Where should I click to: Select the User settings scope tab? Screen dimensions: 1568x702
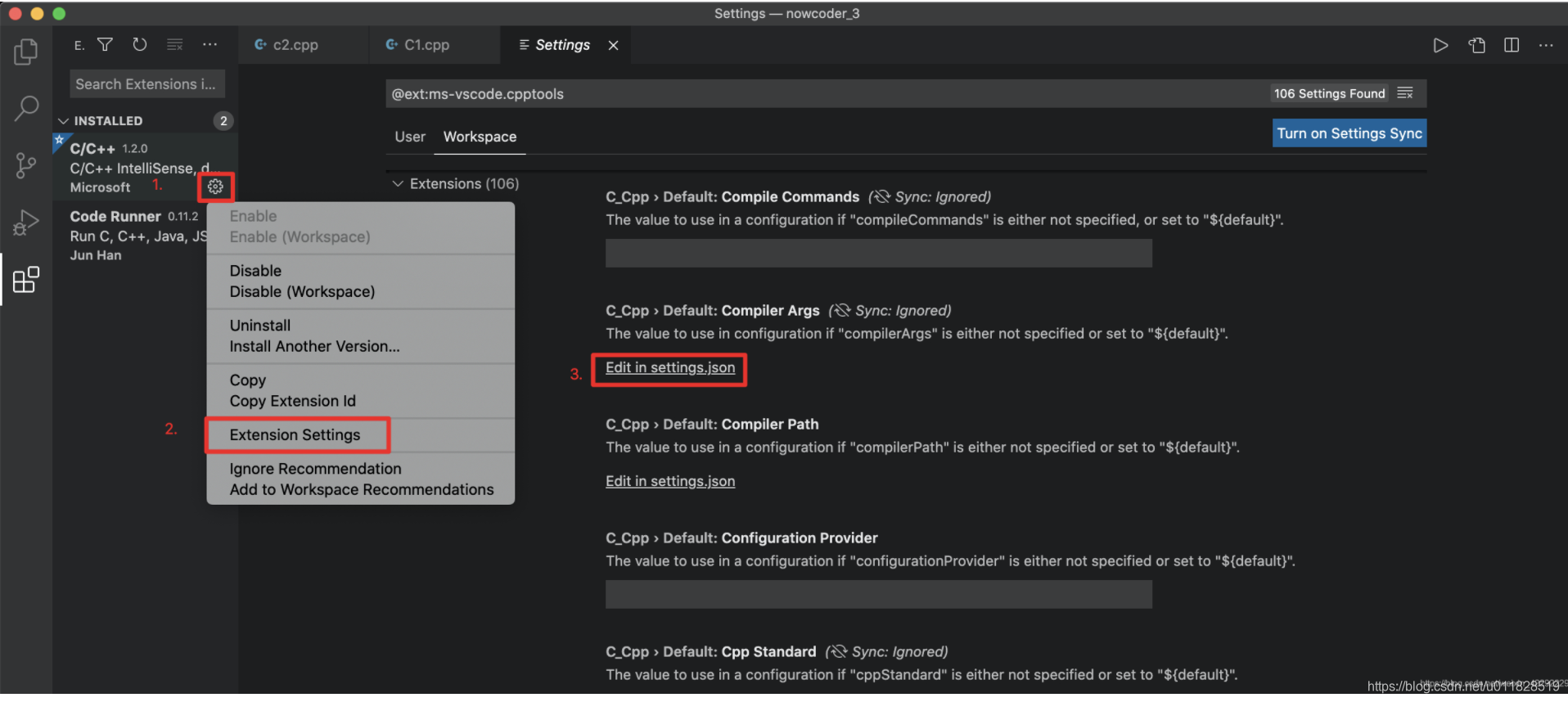[410, 137]
